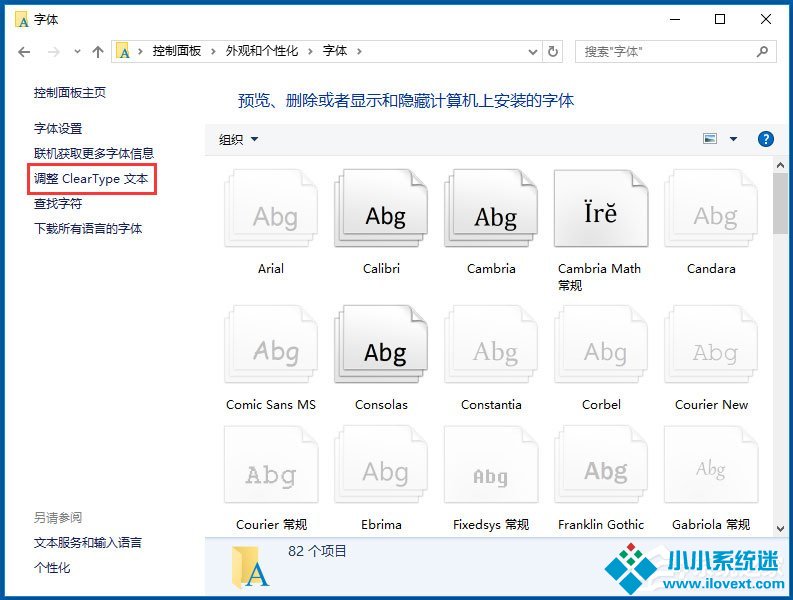793x600 pixels.
Task: Select the Calibri font icon
Action: click(x=381, y=208)
